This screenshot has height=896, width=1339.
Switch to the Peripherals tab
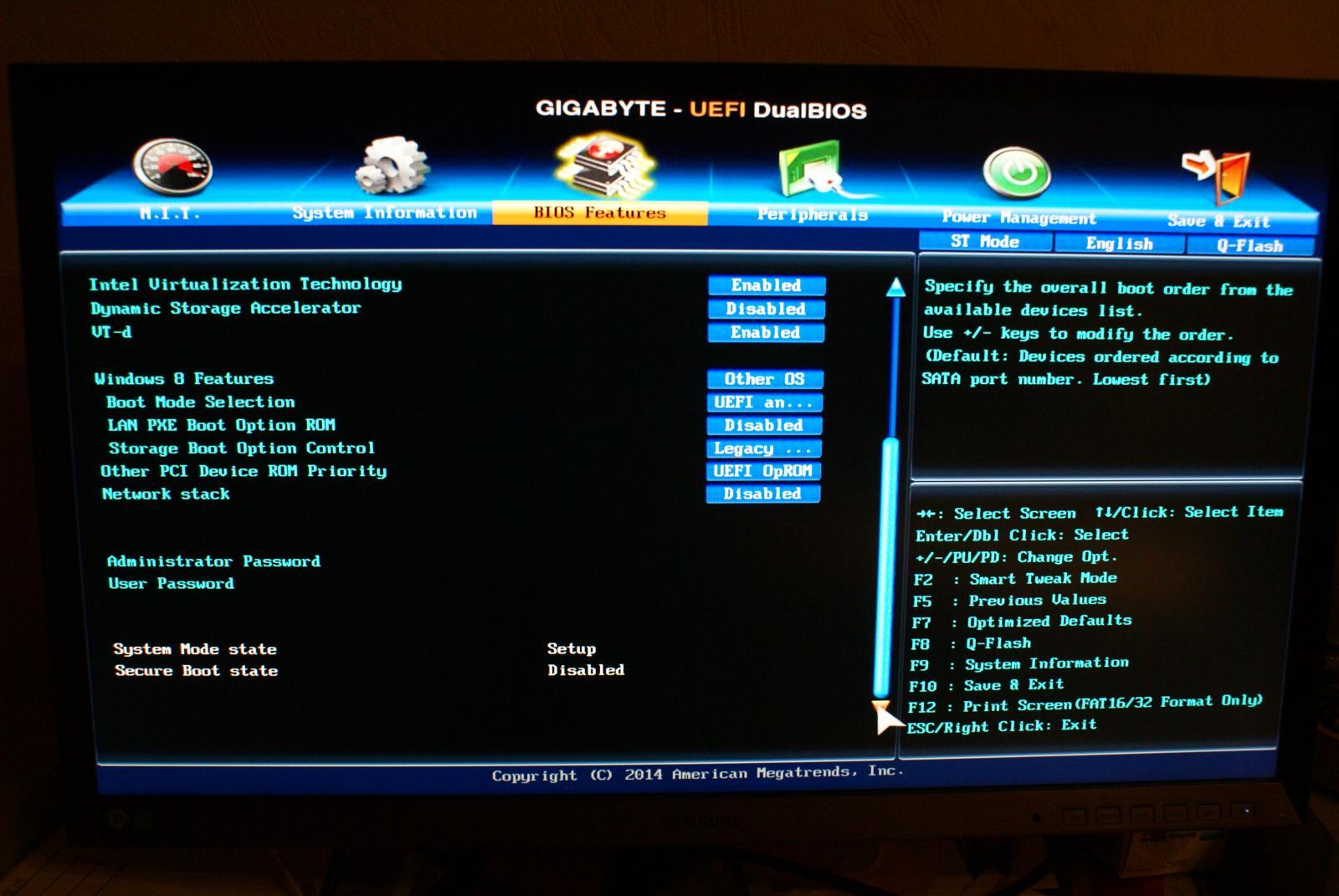point(813,214)
